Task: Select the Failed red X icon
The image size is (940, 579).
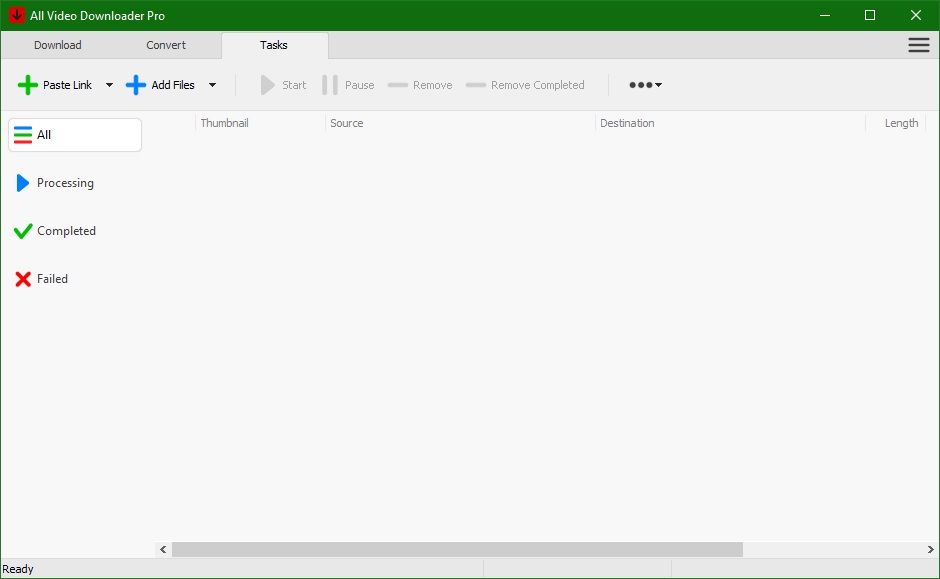Action: (23, 278)
